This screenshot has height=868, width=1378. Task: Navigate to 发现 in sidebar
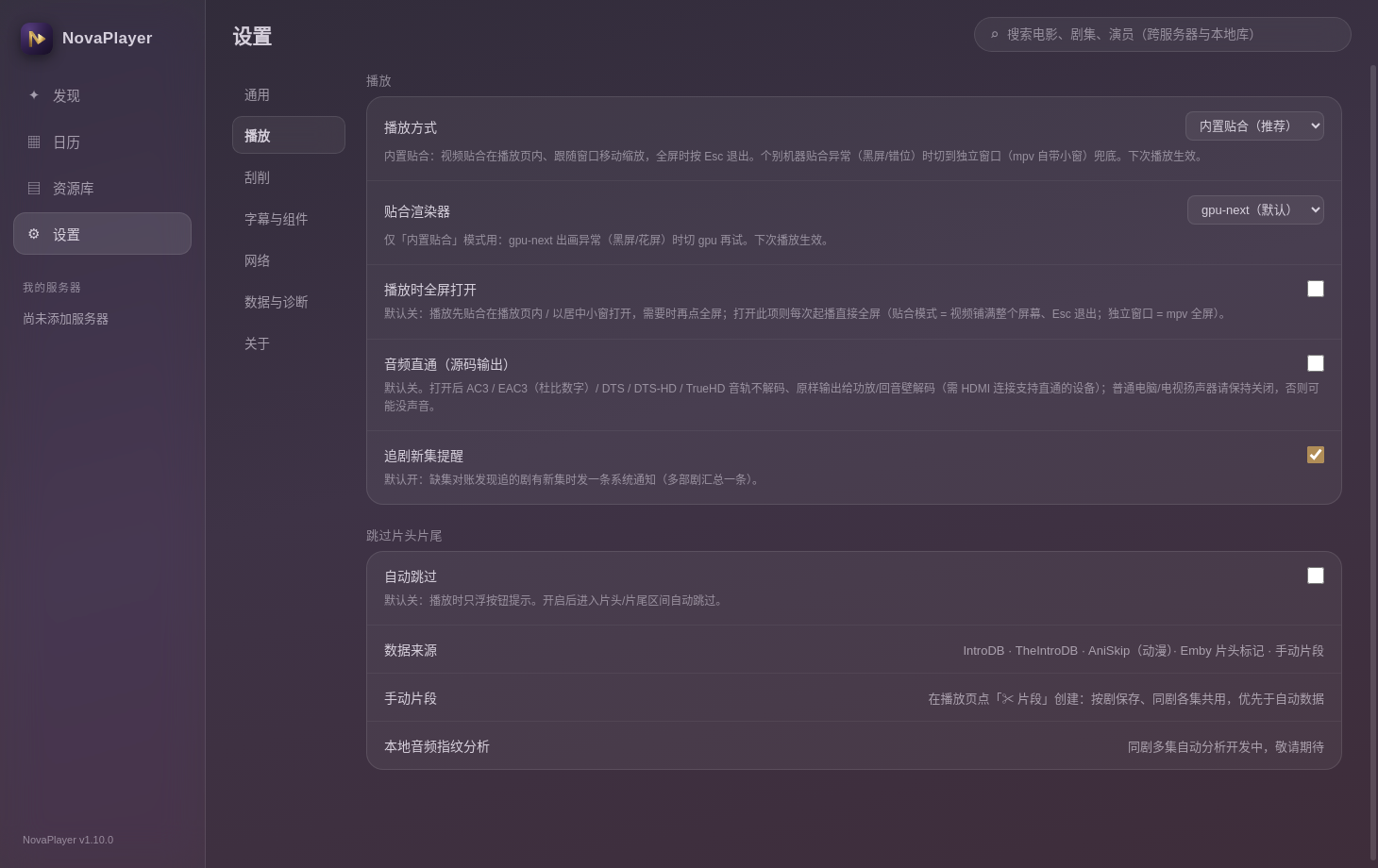[x=102, y=95]
